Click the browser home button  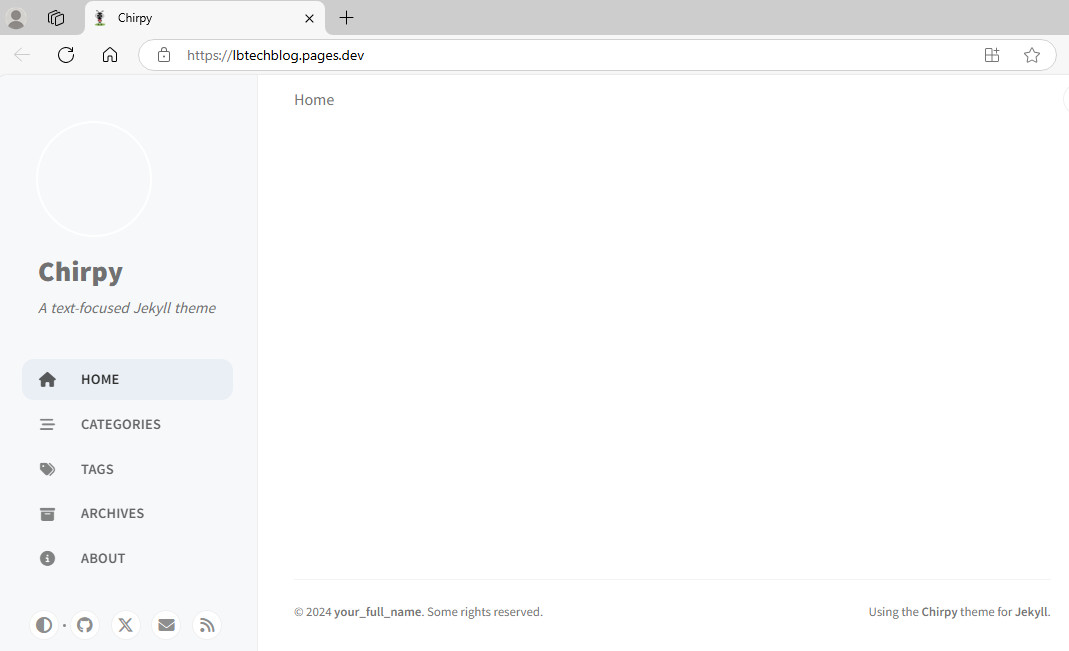(x=110, y=55)
